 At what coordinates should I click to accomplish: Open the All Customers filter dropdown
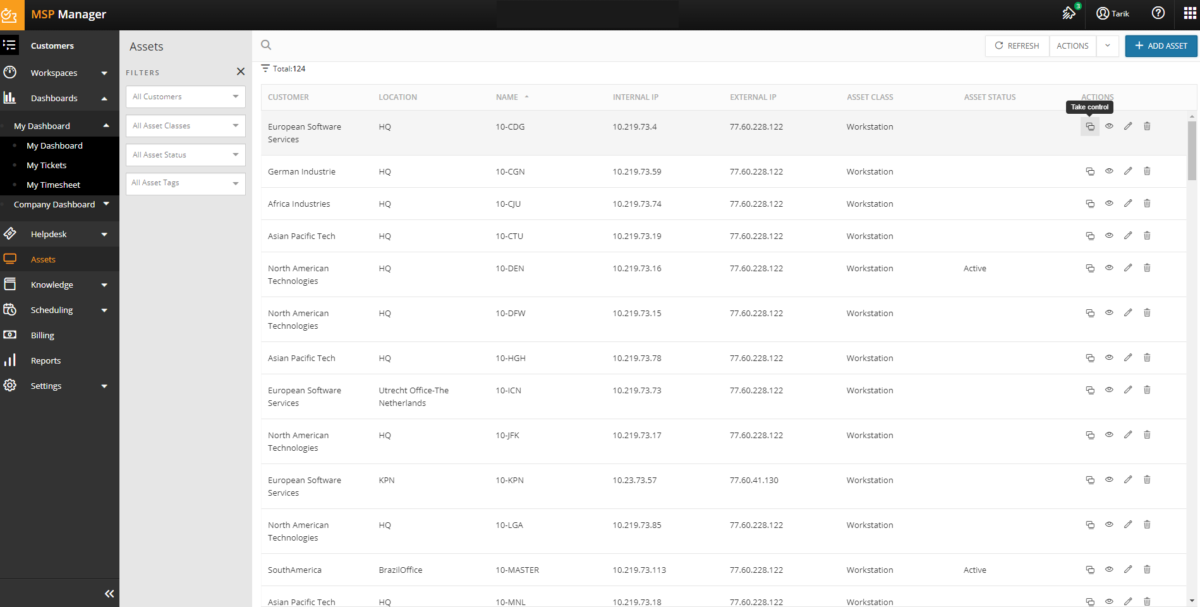point(186,97)
